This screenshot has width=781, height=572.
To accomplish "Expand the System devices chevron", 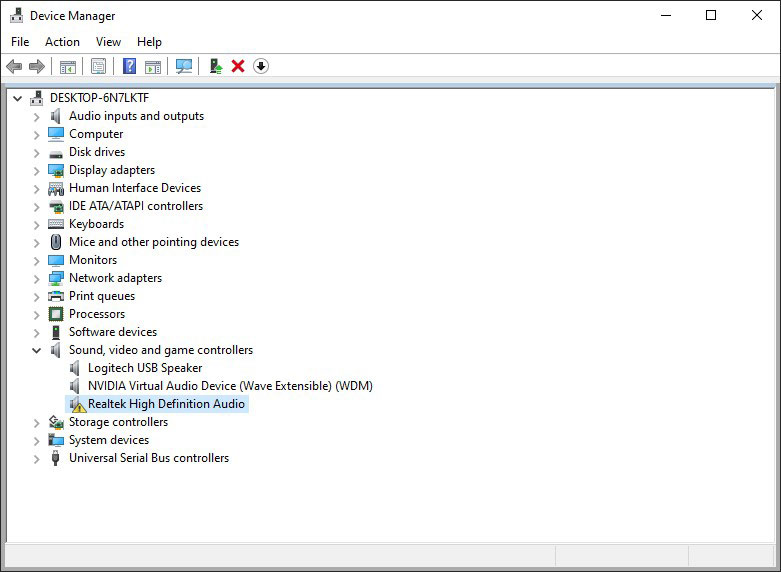I will click(36, 440).
